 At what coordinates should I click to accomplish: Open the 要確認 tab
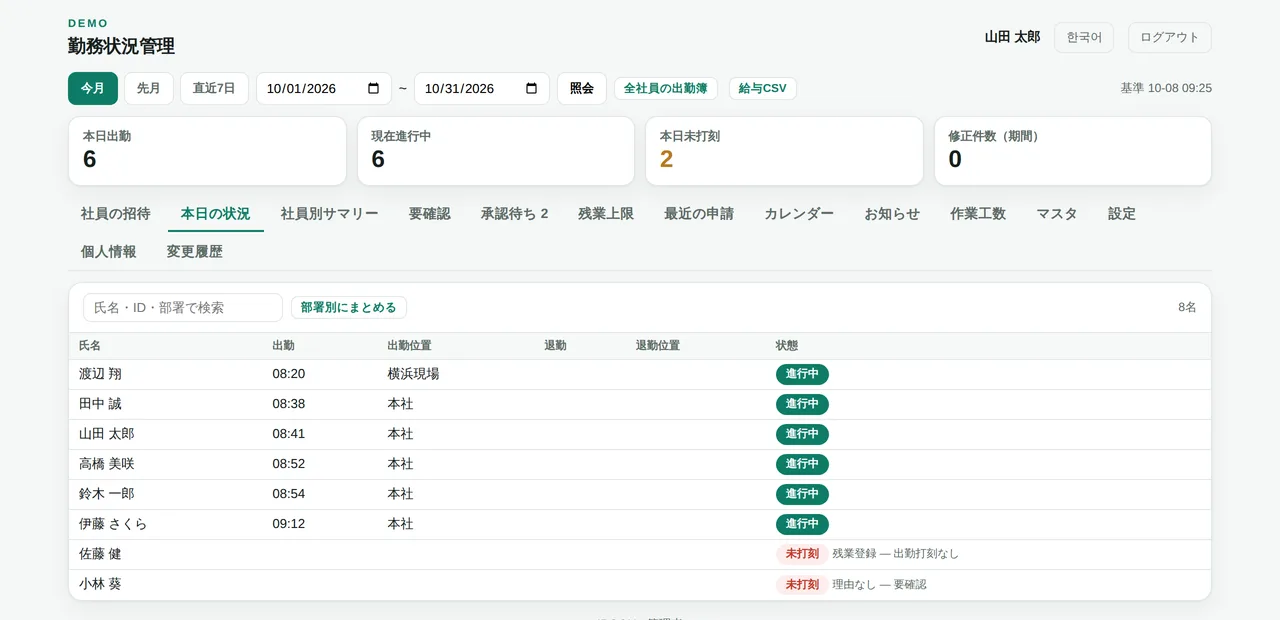[430, 213]
